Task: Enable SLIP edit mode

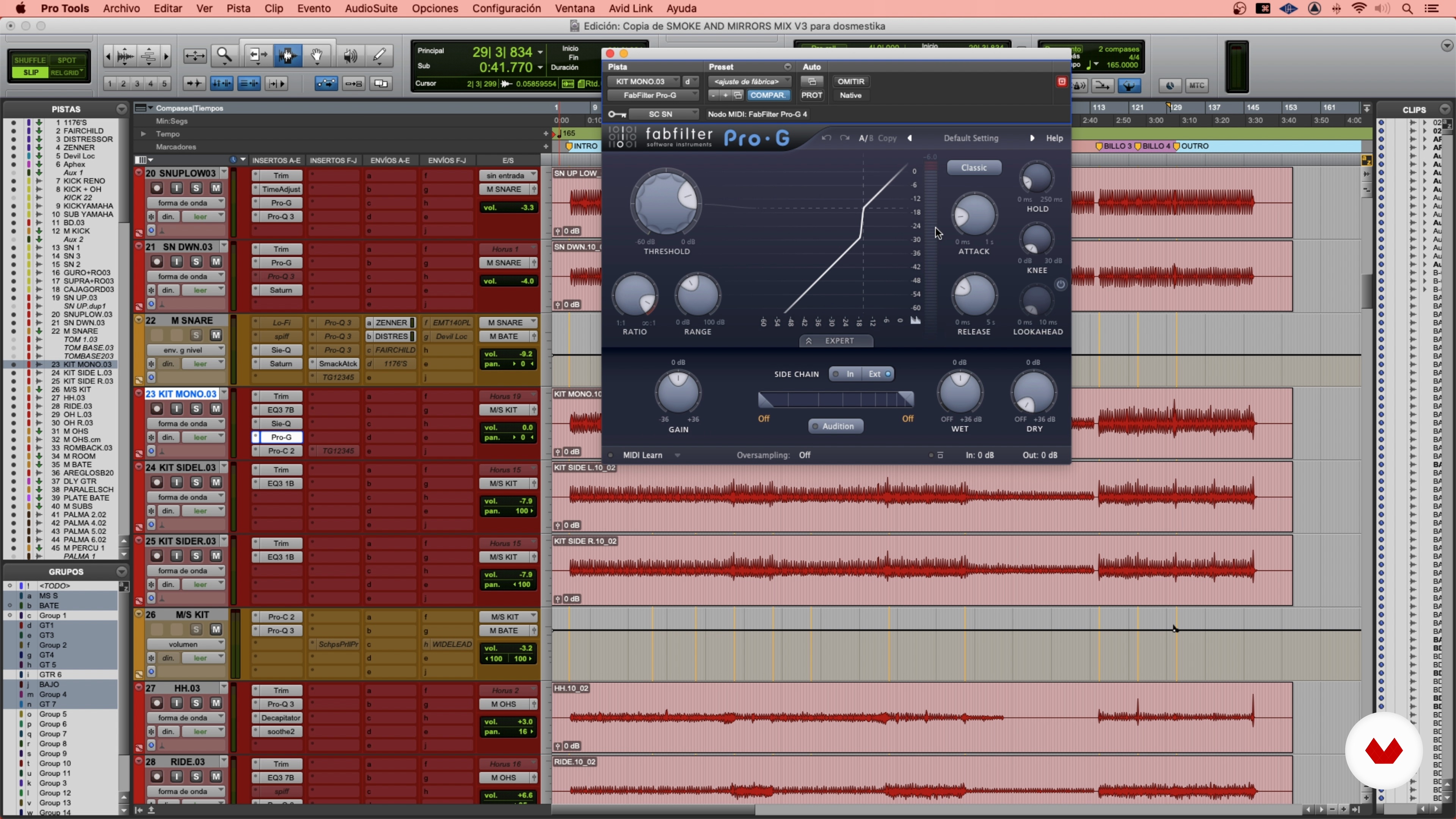Action: [x=30, y=72]
